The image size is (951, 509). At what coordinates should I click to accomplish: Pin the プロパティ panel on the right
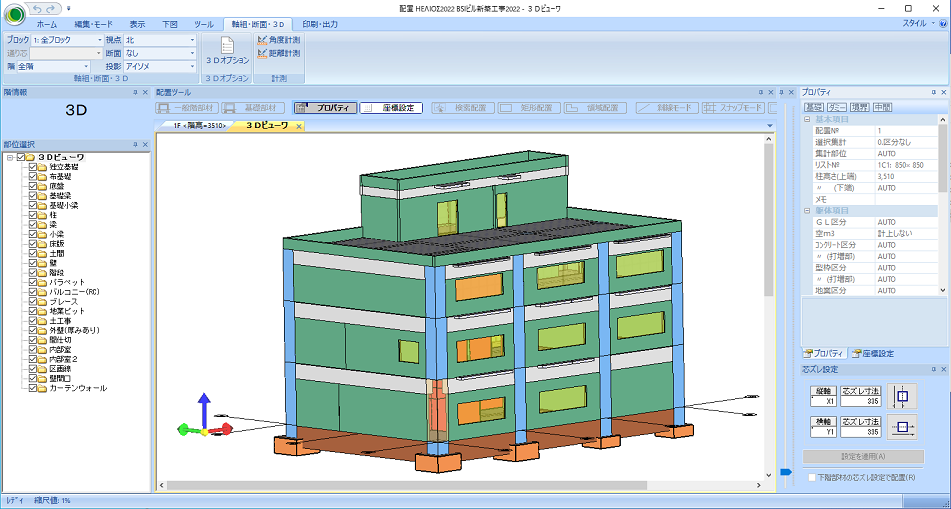934,93
